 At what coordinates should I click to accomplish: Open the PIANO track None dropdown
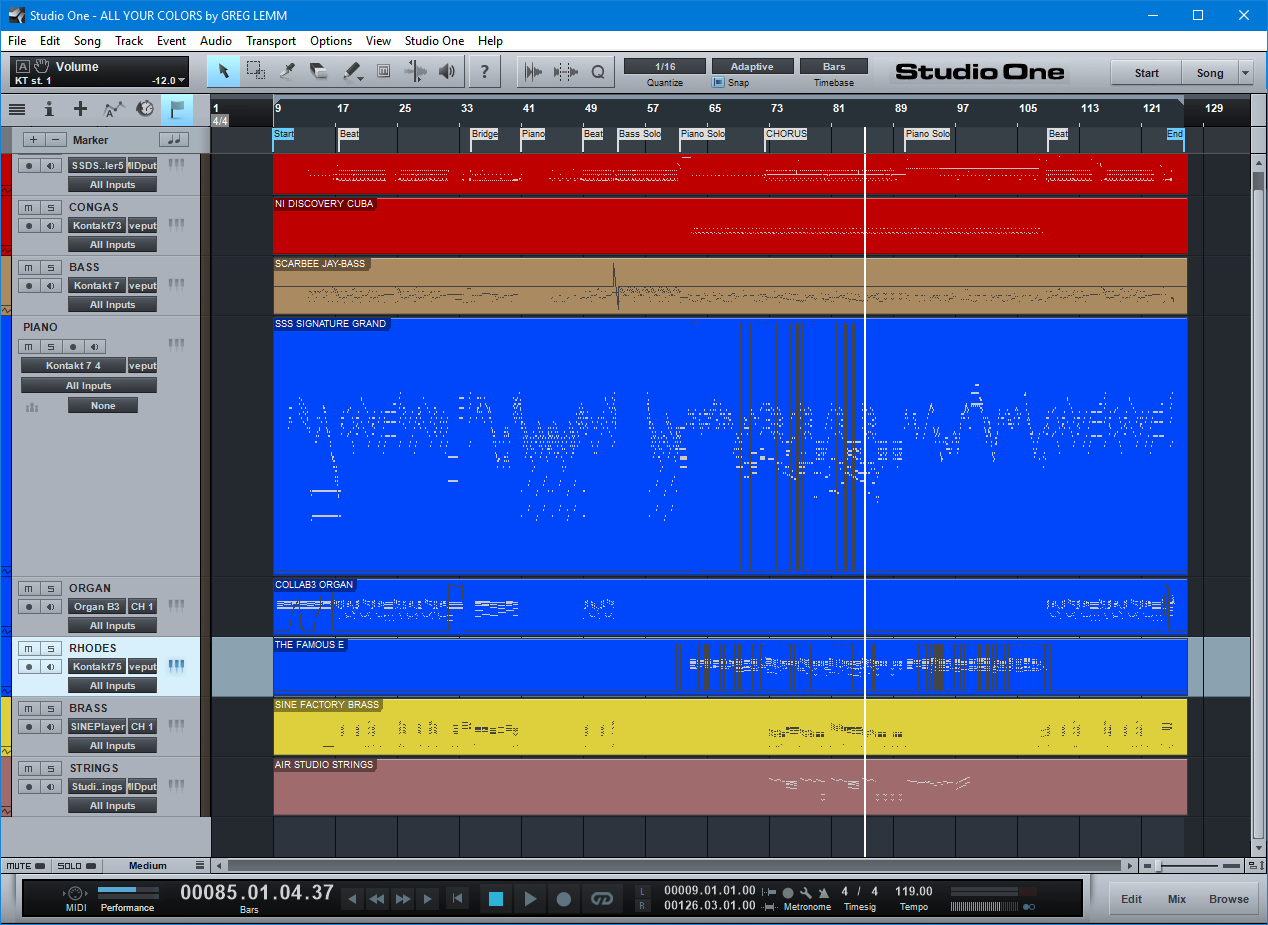103,406
